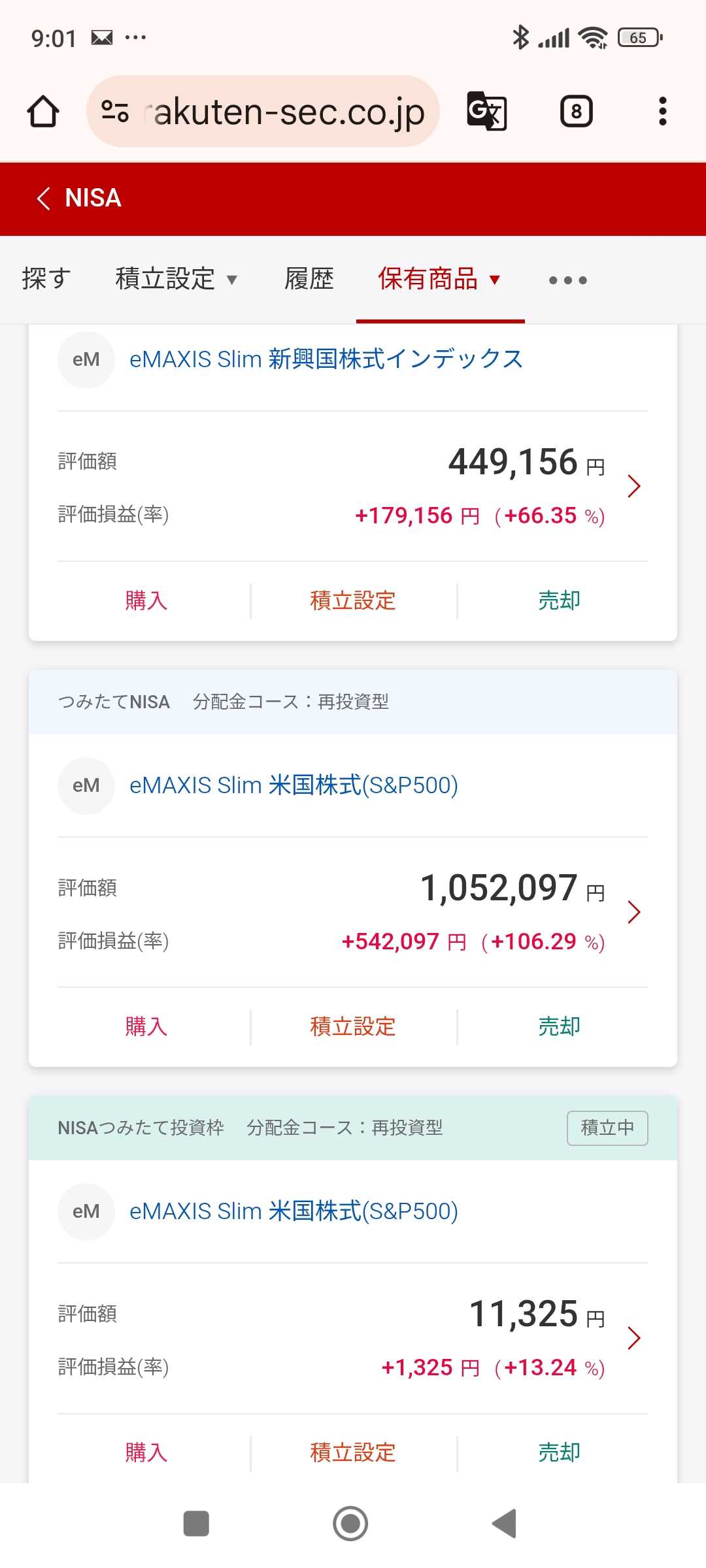The image size is (706, 1568).
Task: Open the browser three-dot overflow menu
Action: [x=662, y=111]
